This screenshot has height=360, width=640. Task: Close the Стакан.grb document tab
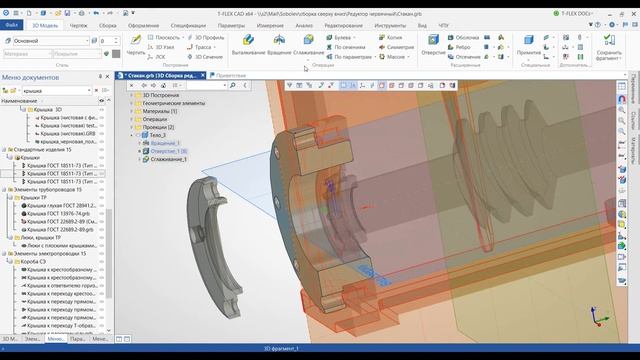(x=203, y=76)
